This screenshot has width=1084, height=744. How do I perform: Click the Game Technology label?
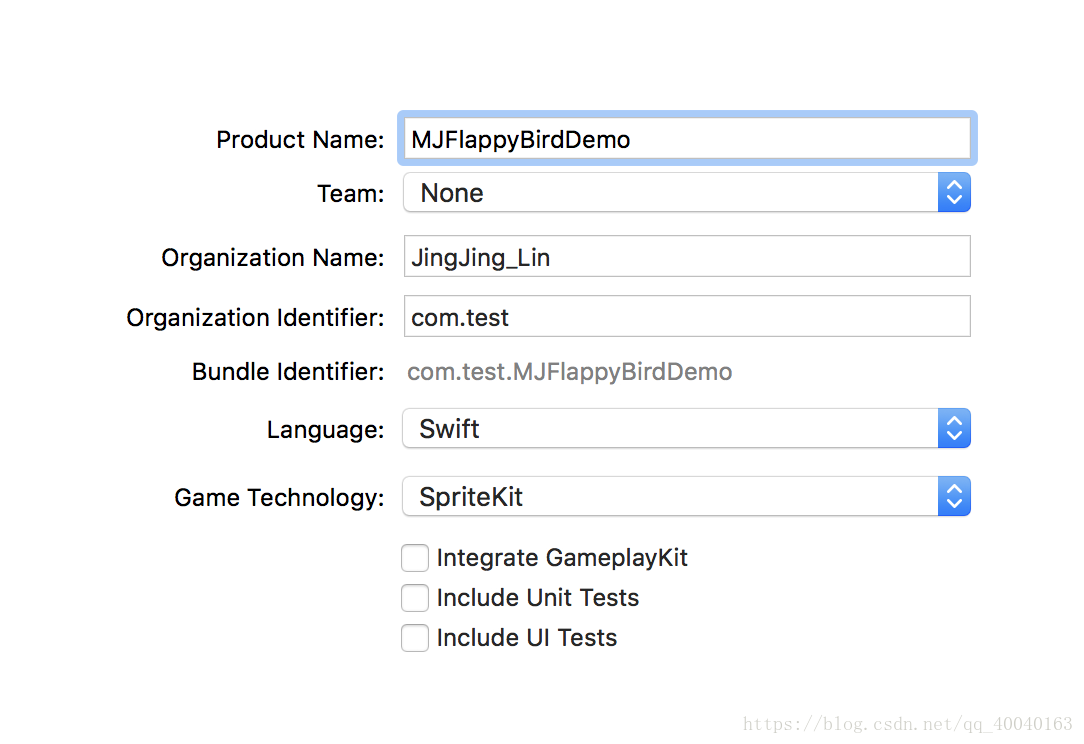[x=279, y=498]
